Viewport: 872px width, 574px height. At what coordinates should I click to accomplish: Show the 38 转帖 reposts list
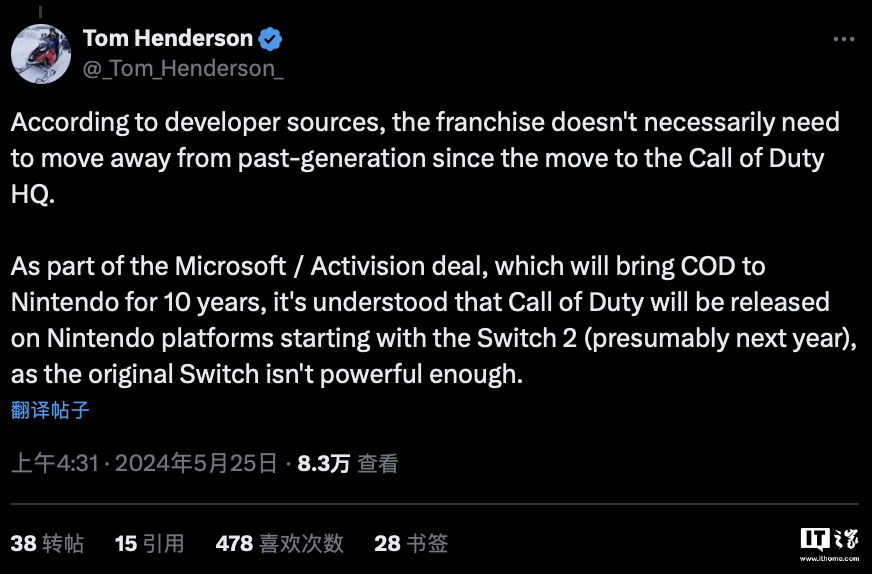[x=47, y=543]
